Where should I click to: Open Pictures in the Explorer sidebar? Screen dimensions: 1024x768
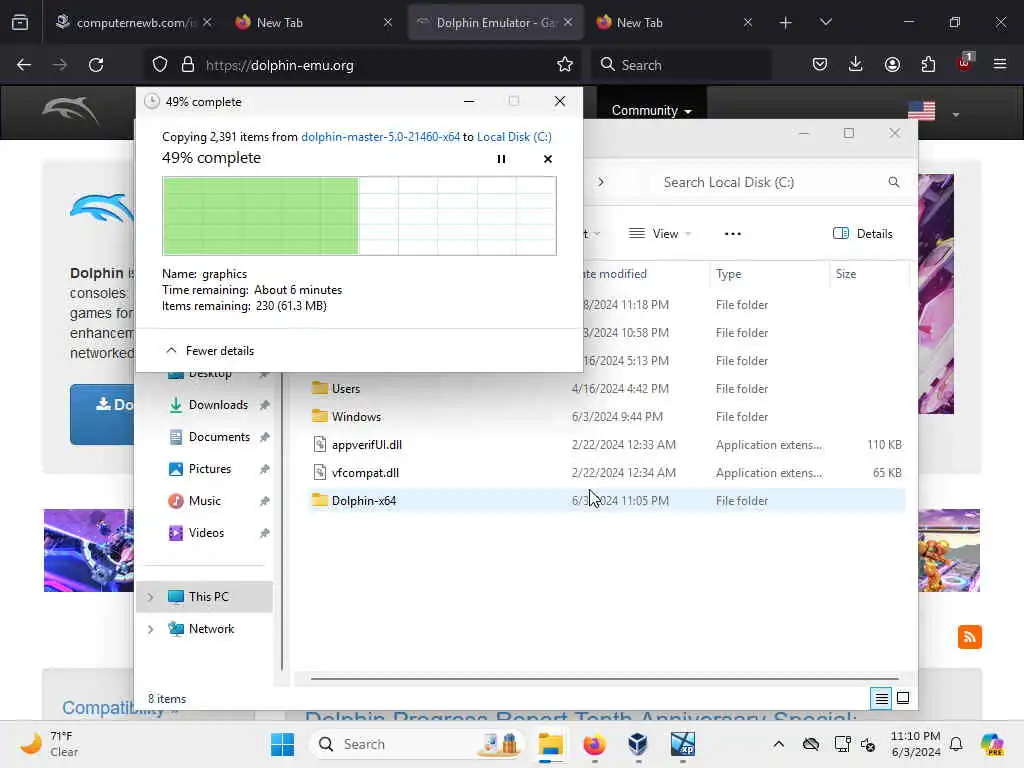click(x=210, y=469)
